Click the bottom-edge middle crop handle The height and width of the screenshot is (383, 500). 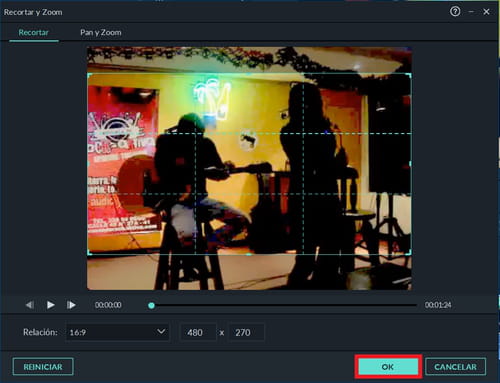(249, 254)
